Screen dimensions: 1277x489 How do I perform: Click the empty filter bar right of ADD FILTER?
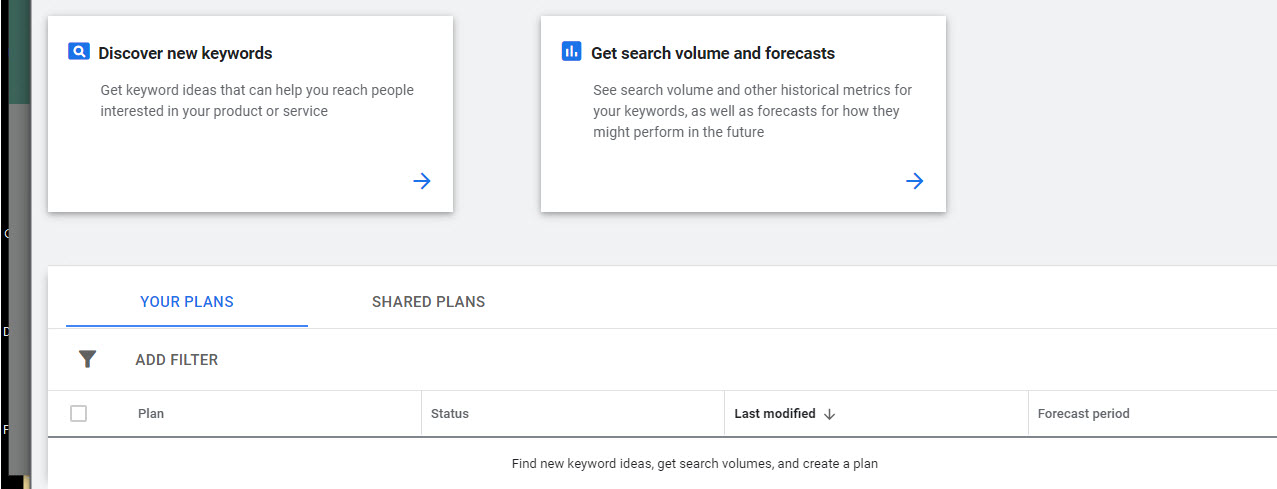700,359
